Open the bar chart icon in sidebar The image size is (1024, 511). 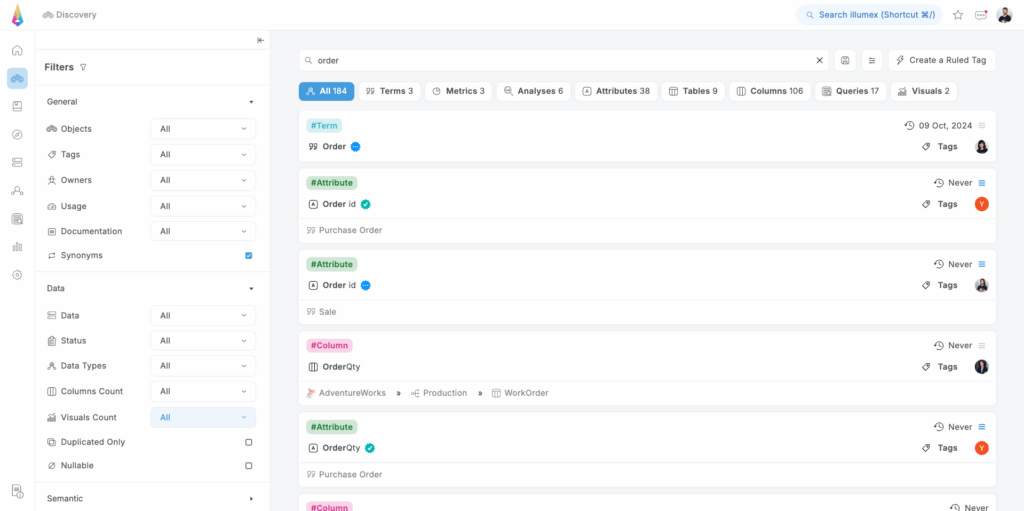[x=17, y=246]
